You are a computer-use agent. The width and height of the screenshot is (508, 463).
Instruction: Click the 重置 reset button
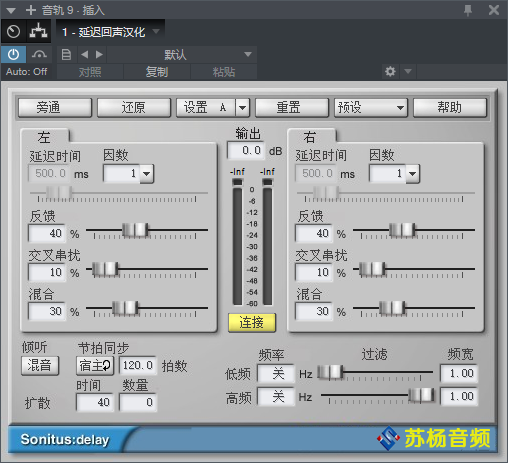(292, 108)
